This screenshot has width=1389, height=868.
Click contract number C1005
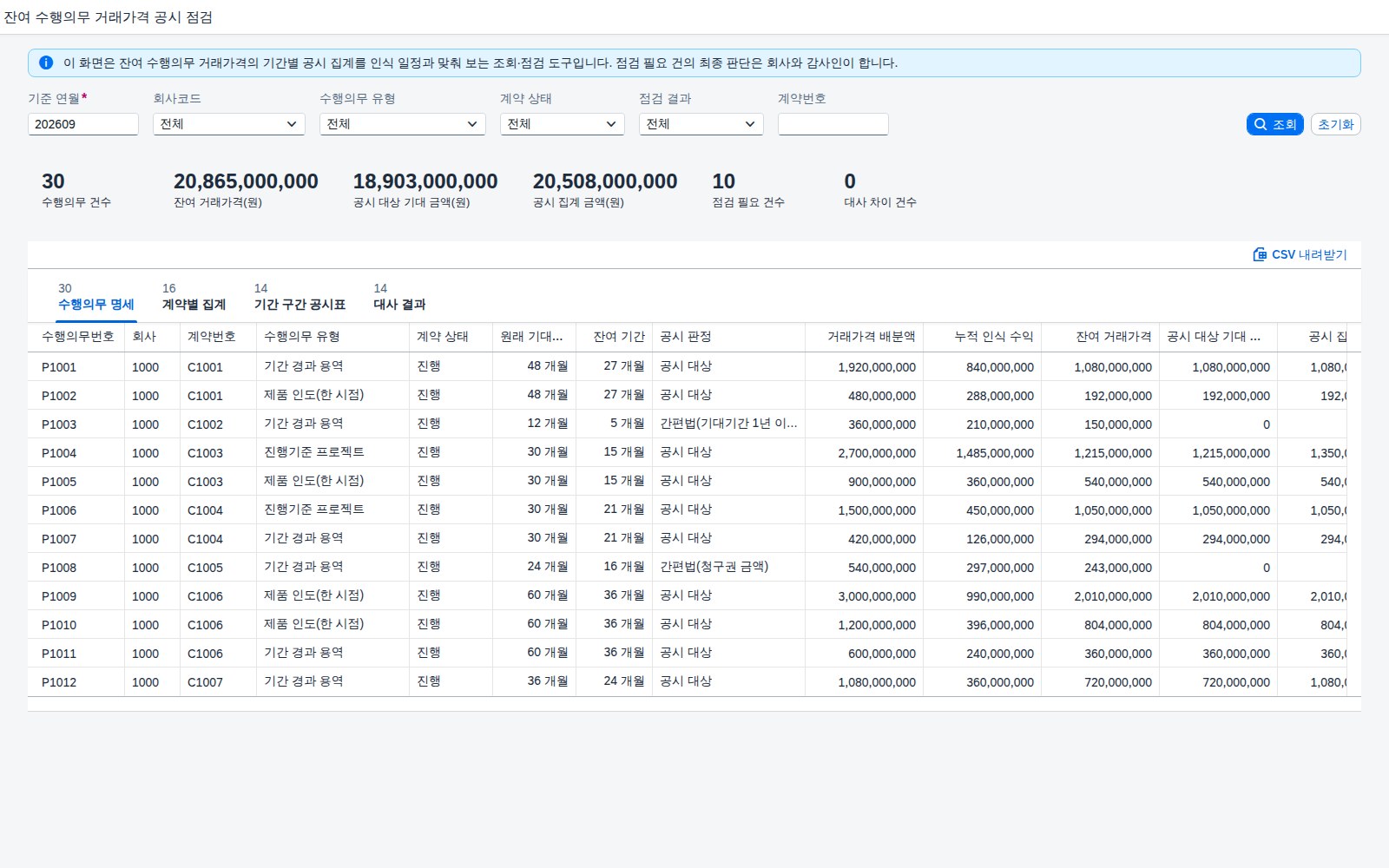tap(205, 568)
